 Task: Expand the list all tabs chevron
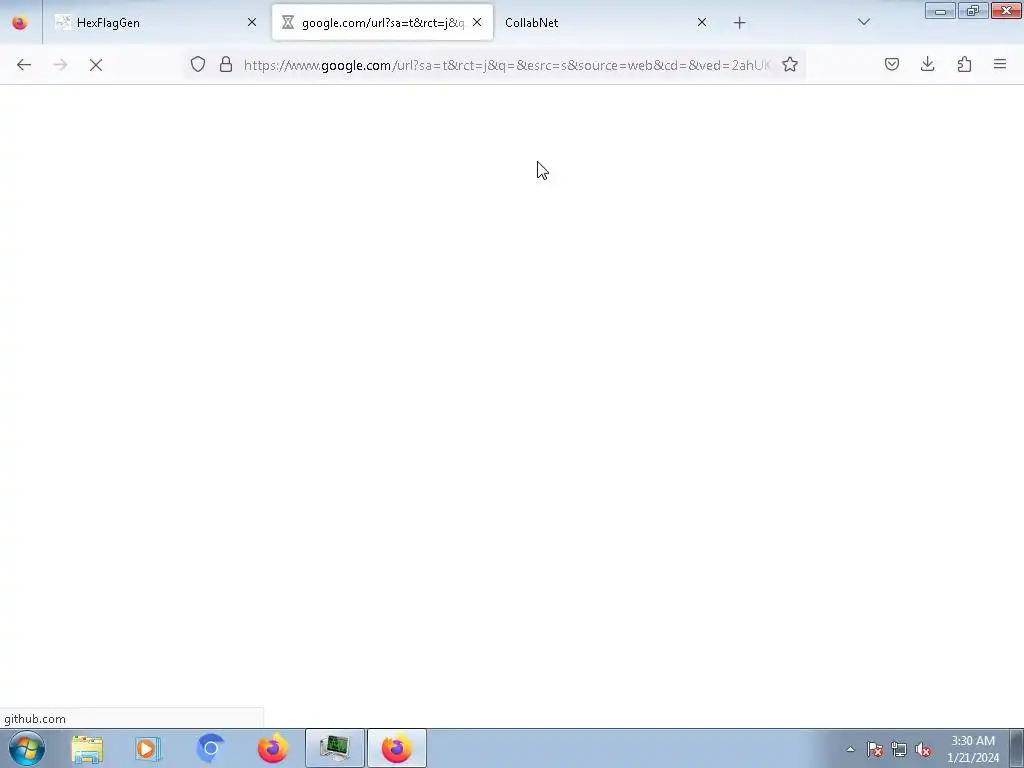(x=864, y=22)
